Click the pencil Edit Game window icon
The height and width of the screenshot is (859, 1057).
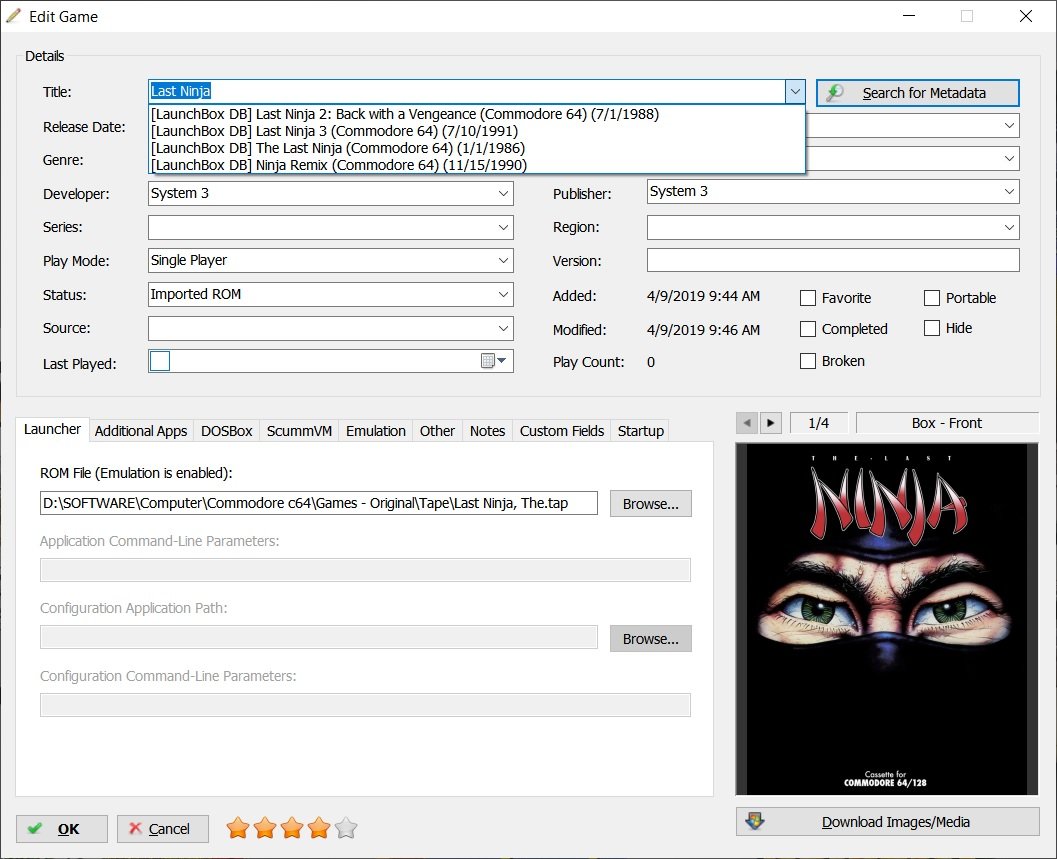13,16
